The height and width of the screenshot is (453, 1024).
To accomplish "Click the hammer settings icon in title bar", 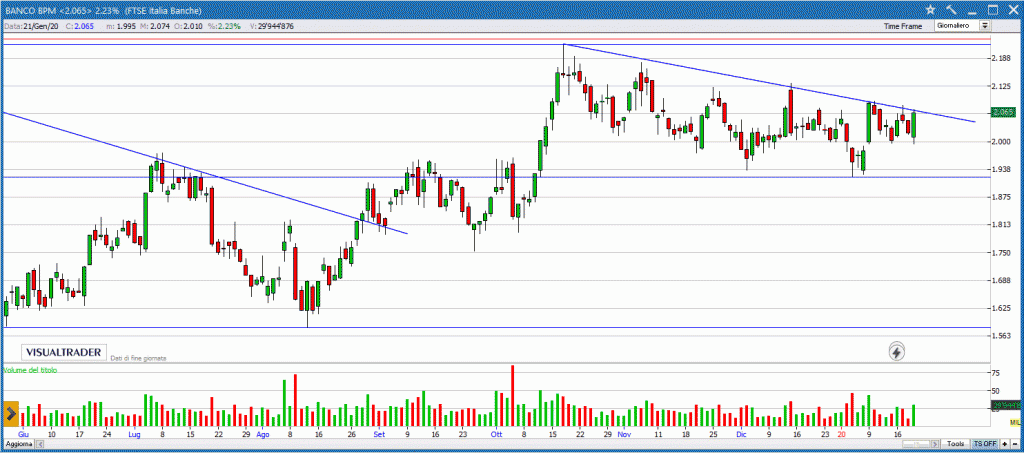I will click(x=952, y=9).
